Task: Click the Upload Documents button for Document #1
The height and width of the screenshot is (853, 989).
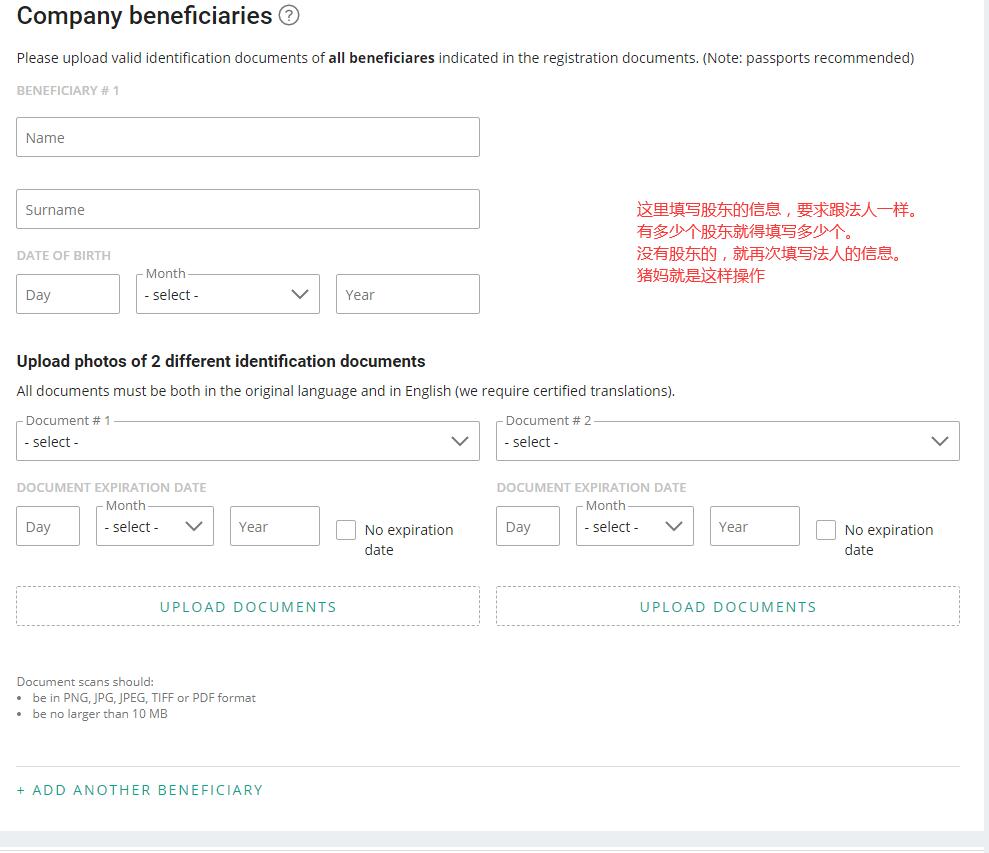Action: click(x=247, y=606)
